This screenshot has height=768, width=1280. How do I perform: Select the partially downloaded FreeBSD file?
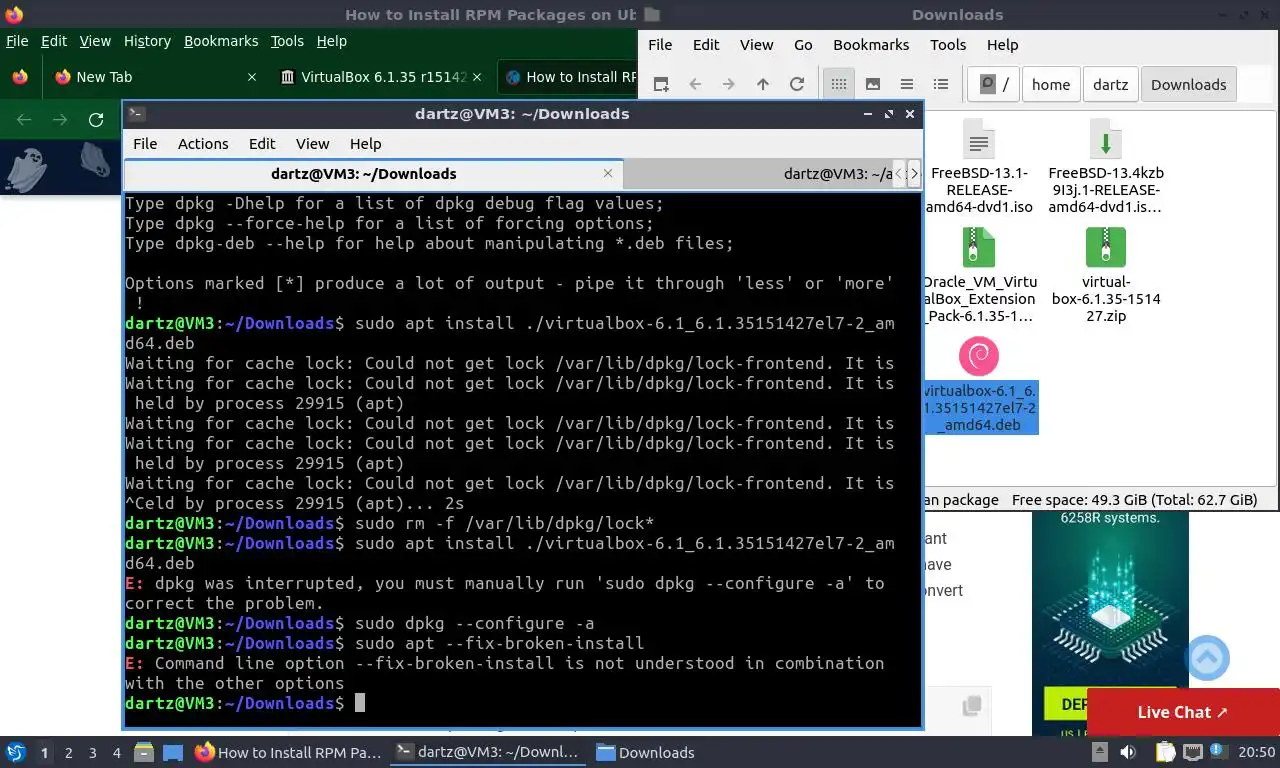click(1105, 167)
